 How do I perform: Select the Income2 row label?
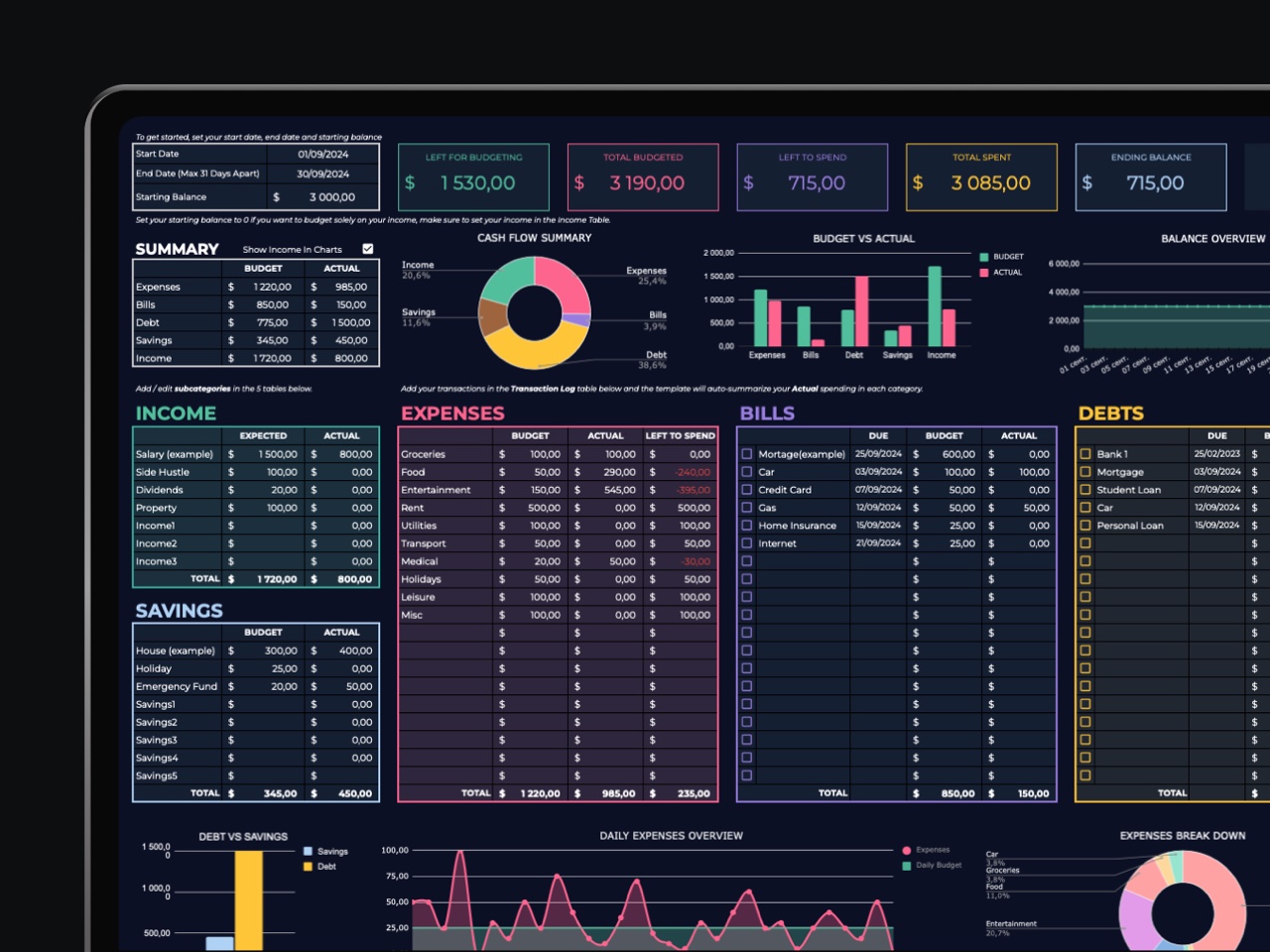(157, 543)
